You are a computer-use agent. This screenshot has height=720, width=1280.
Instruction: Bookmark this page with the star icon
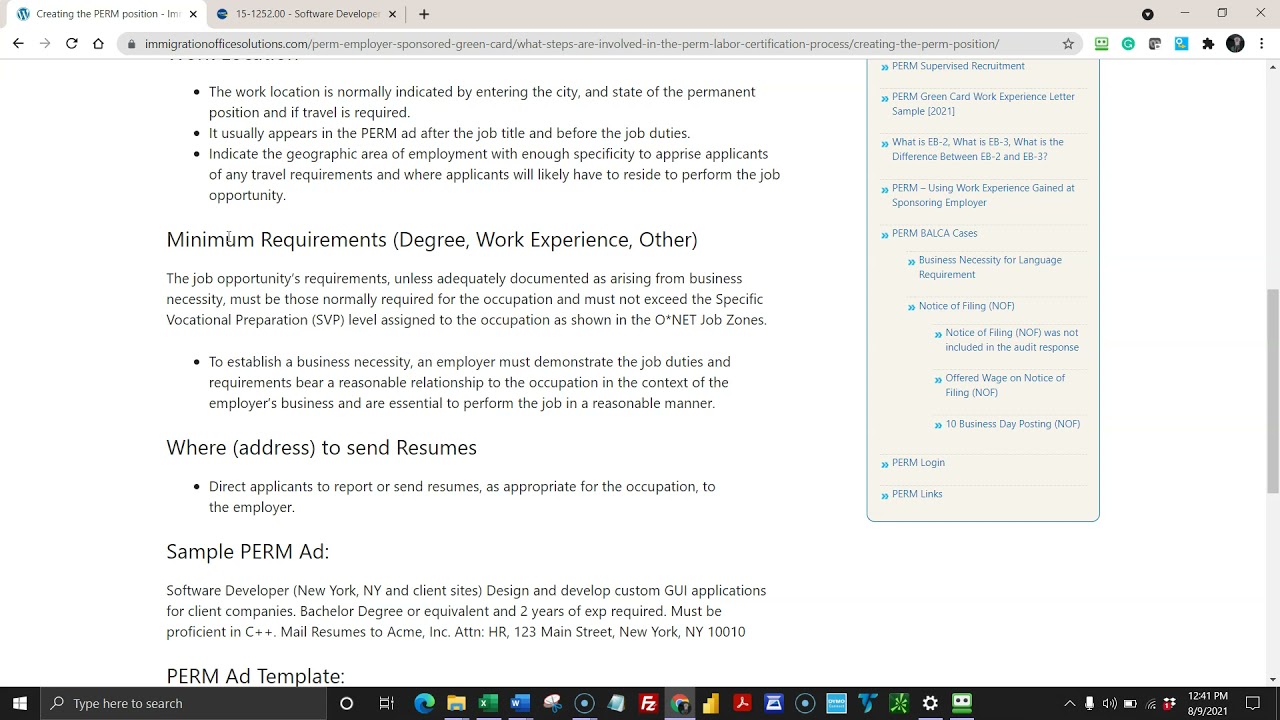point(1068,44)
